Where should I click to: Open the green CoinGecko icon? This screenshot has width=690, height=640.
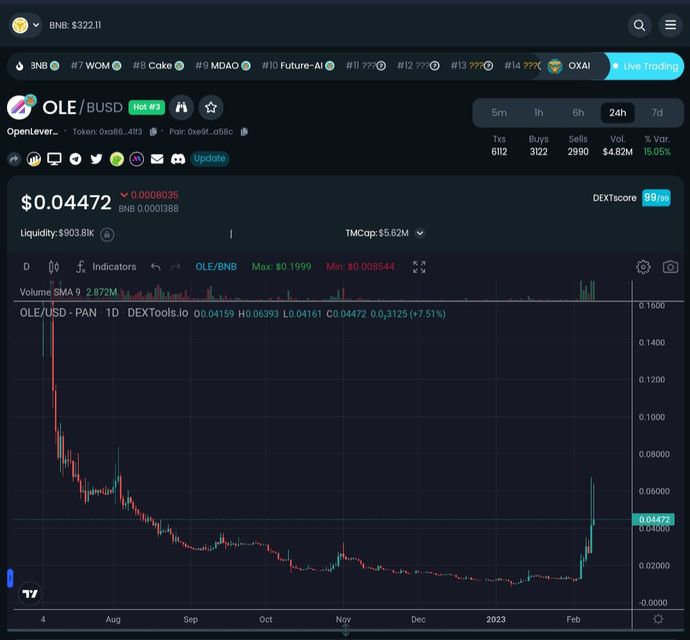pyautogui.click(x=117, y=159)
